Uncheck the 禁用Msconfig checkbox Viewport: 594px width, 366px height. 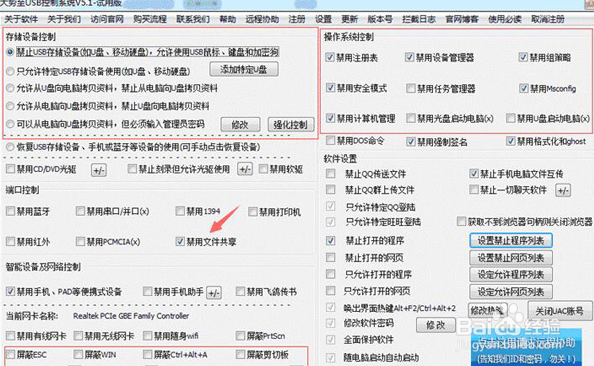pos(524,88)
